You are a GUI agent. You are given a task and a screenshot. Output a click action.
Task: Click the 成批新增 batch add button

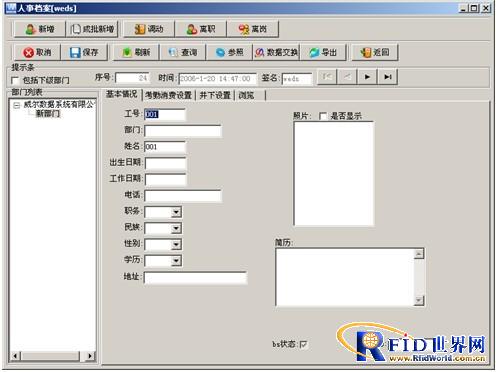point(92,29)
